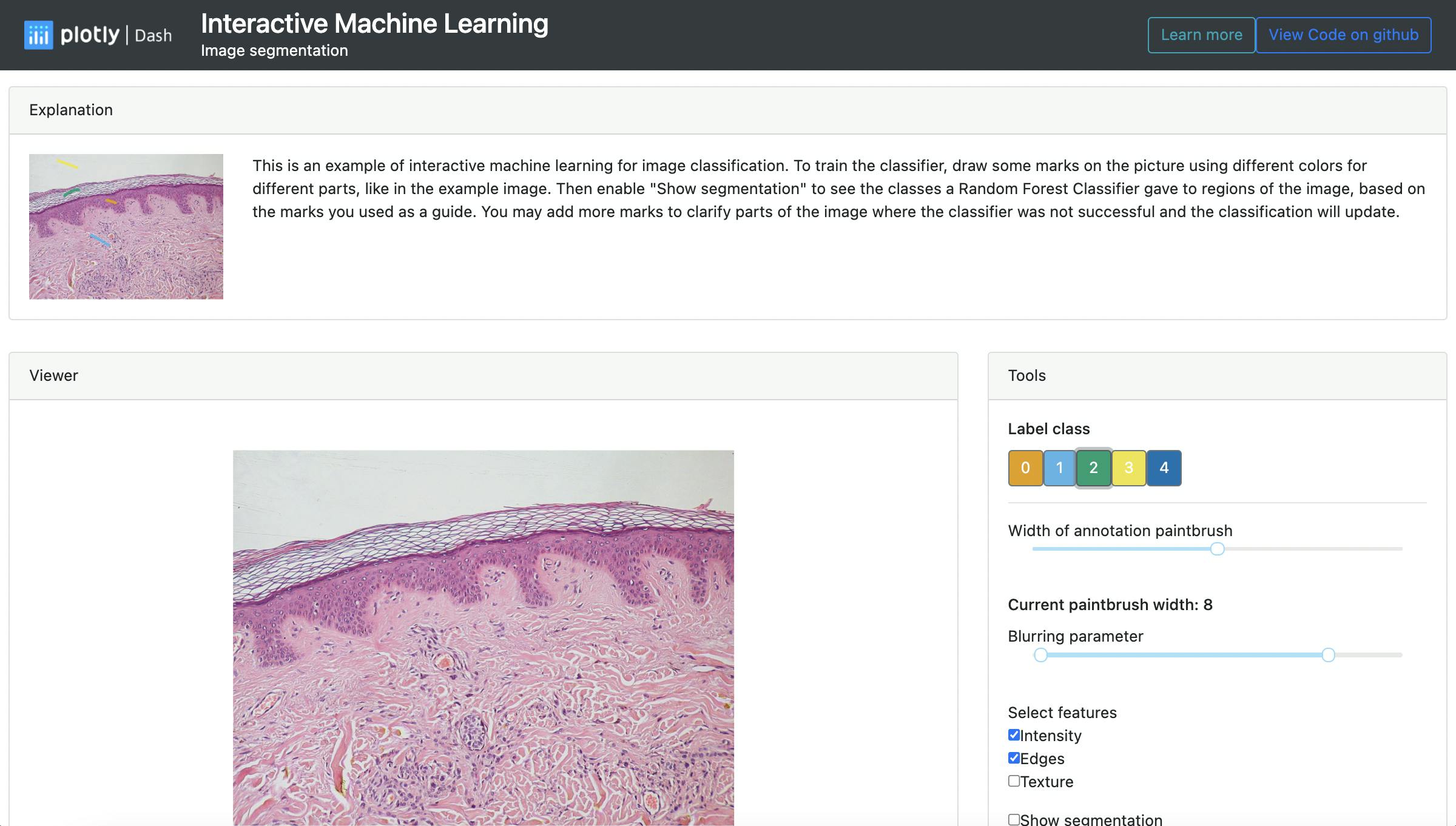Image resolution: width=1456 pixels, height=826 pixels.
Task: Click View Code on github button
Action: 1344,35
